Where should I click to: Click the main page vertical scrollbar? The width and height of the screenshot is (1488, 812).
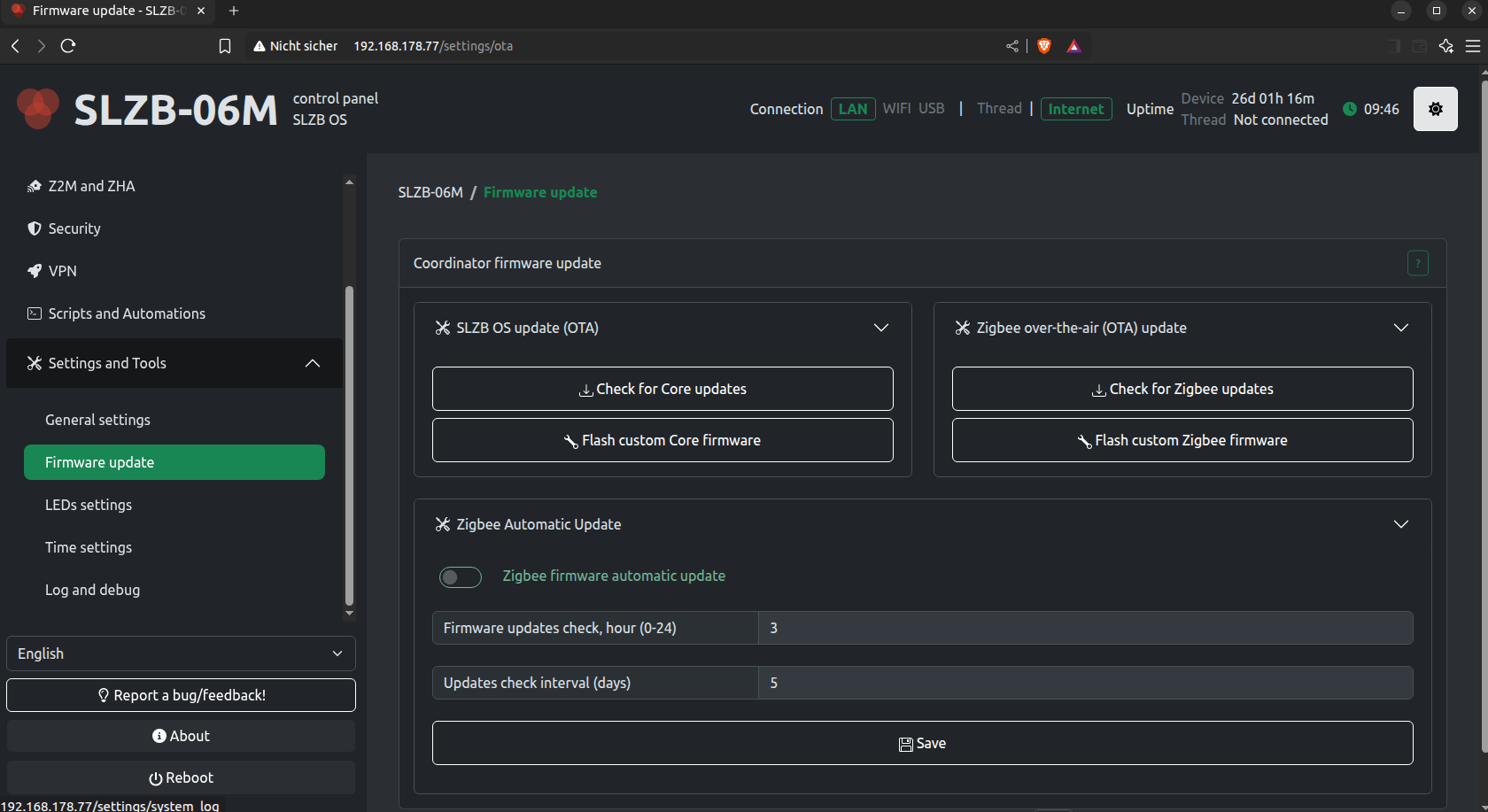tap(1484, 416)
